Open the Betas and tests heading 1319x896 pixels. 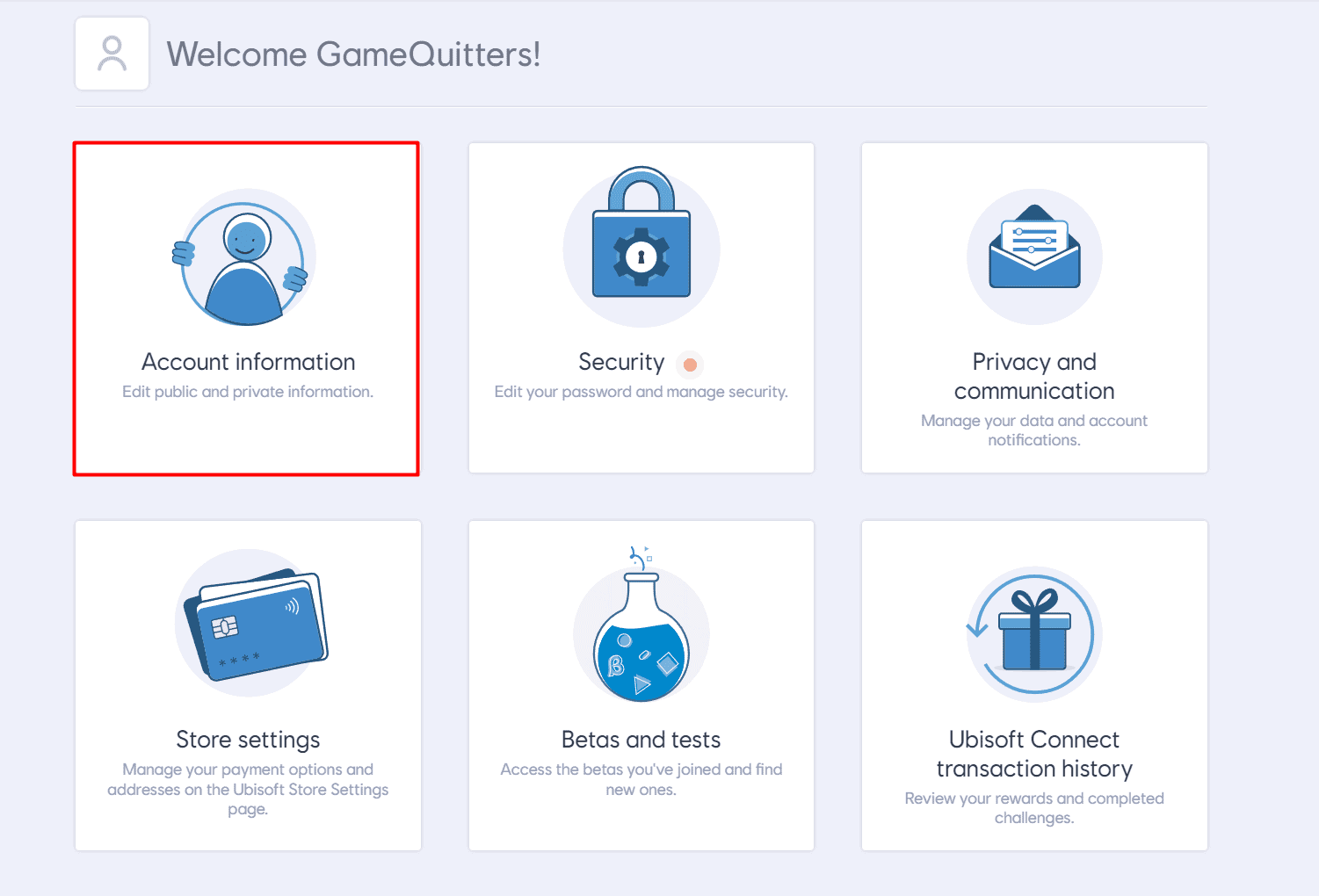641,740
